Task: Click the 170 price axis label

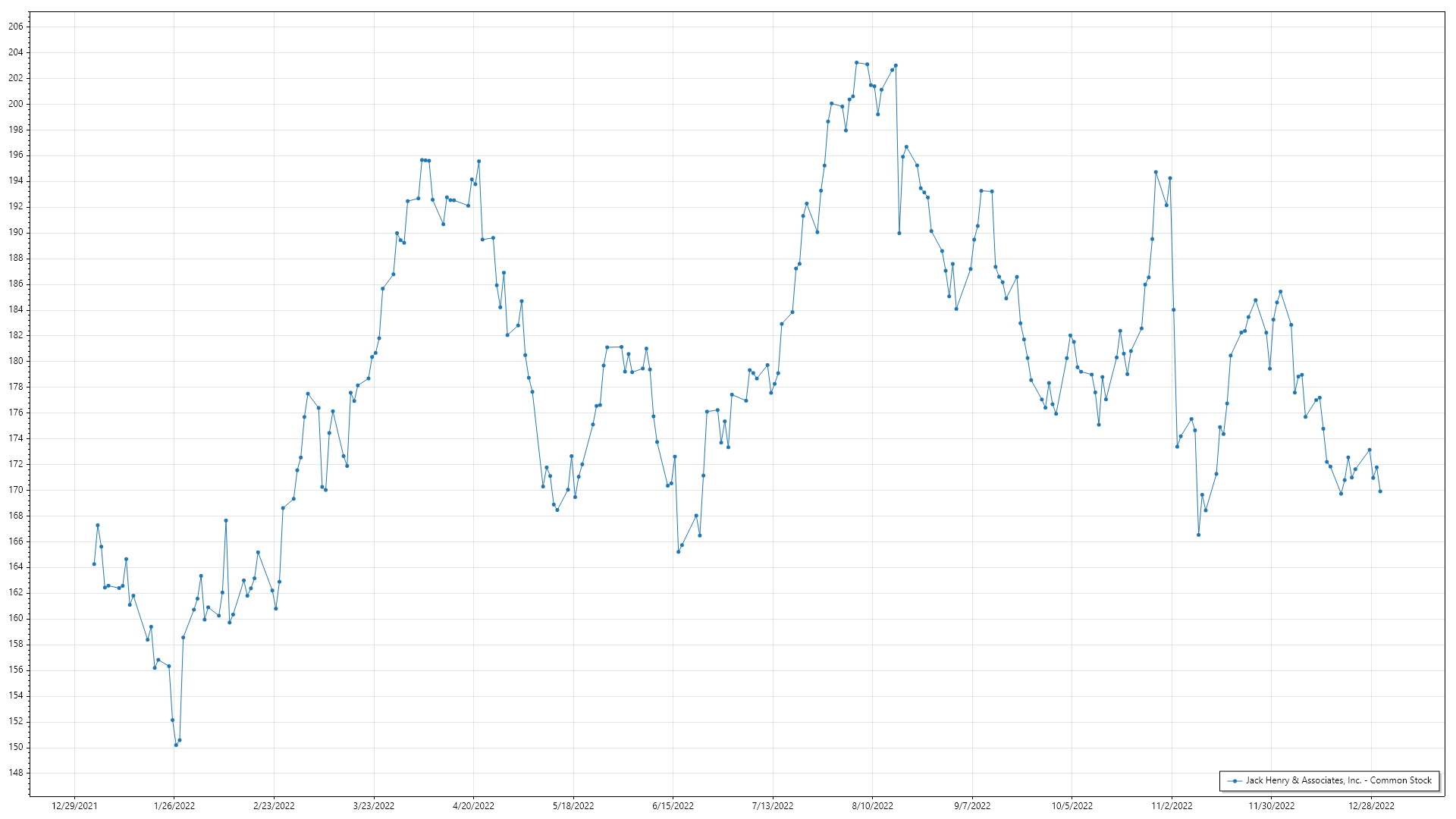Action: pos(16,490)
